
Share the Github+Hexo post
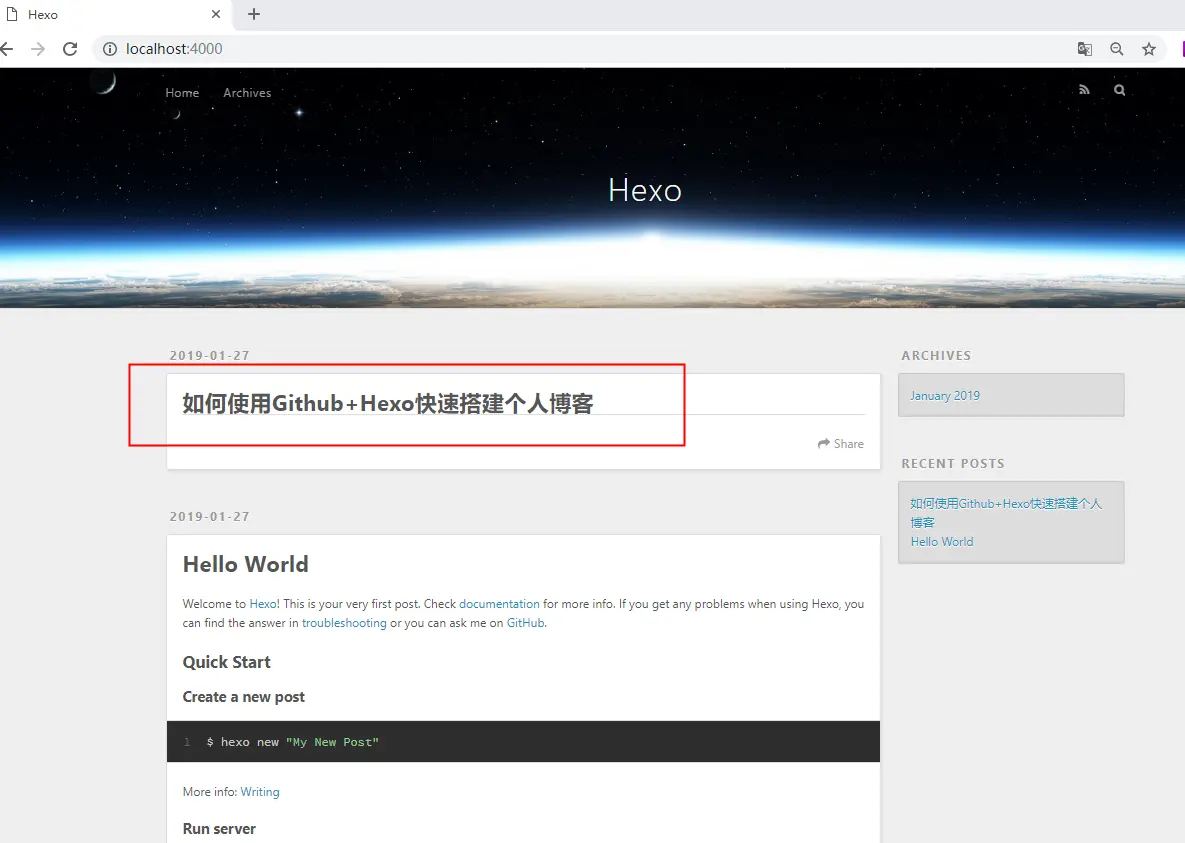840,444
